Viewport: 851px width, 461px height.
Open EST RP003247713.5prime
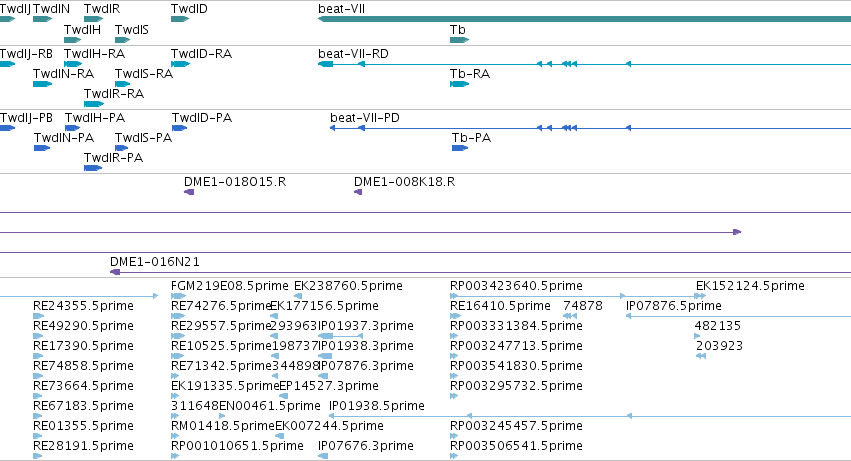tap(516, 346)
